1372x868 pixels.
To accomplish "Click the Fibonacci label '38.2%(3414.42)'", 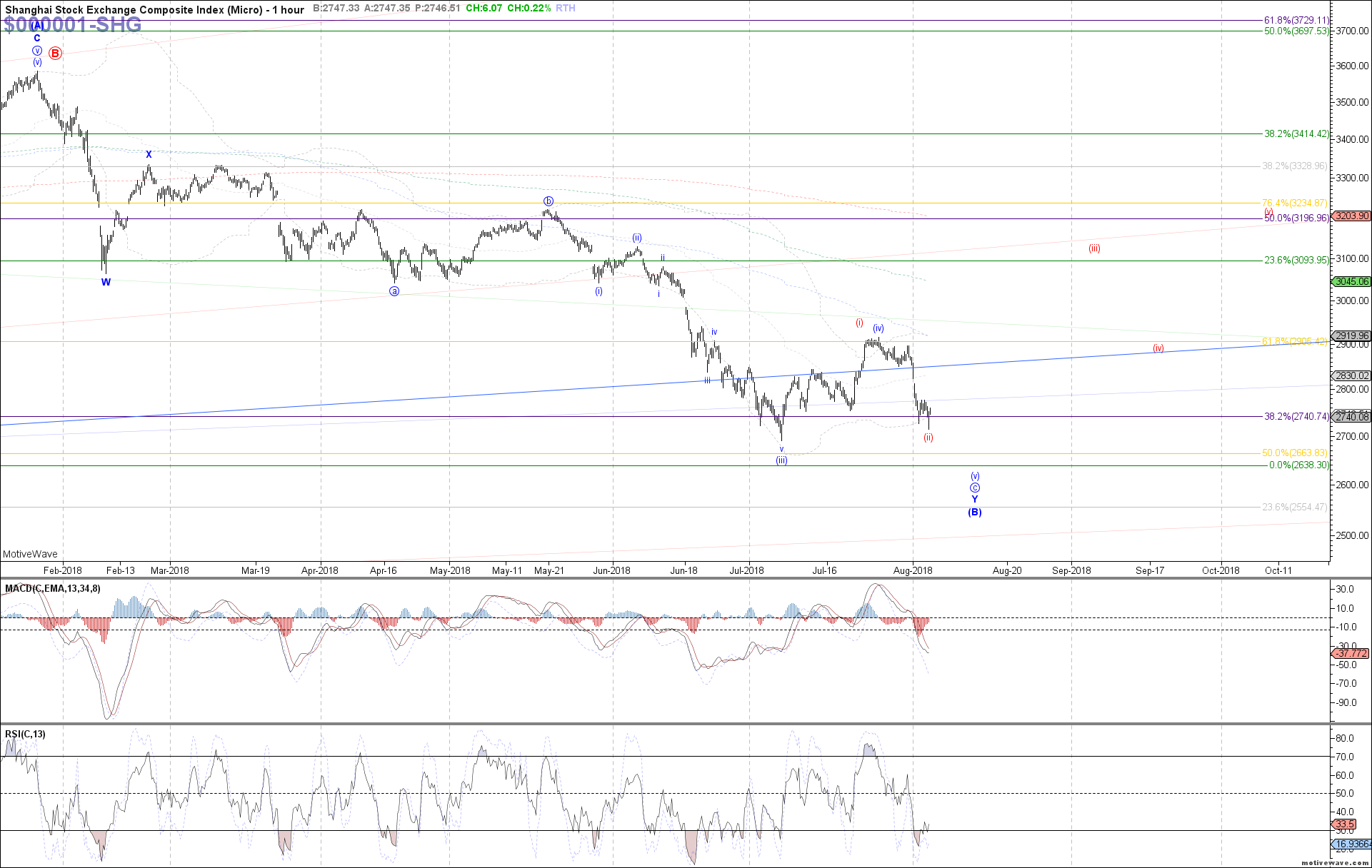I will pyautogui.click(x=1296, y=133).
